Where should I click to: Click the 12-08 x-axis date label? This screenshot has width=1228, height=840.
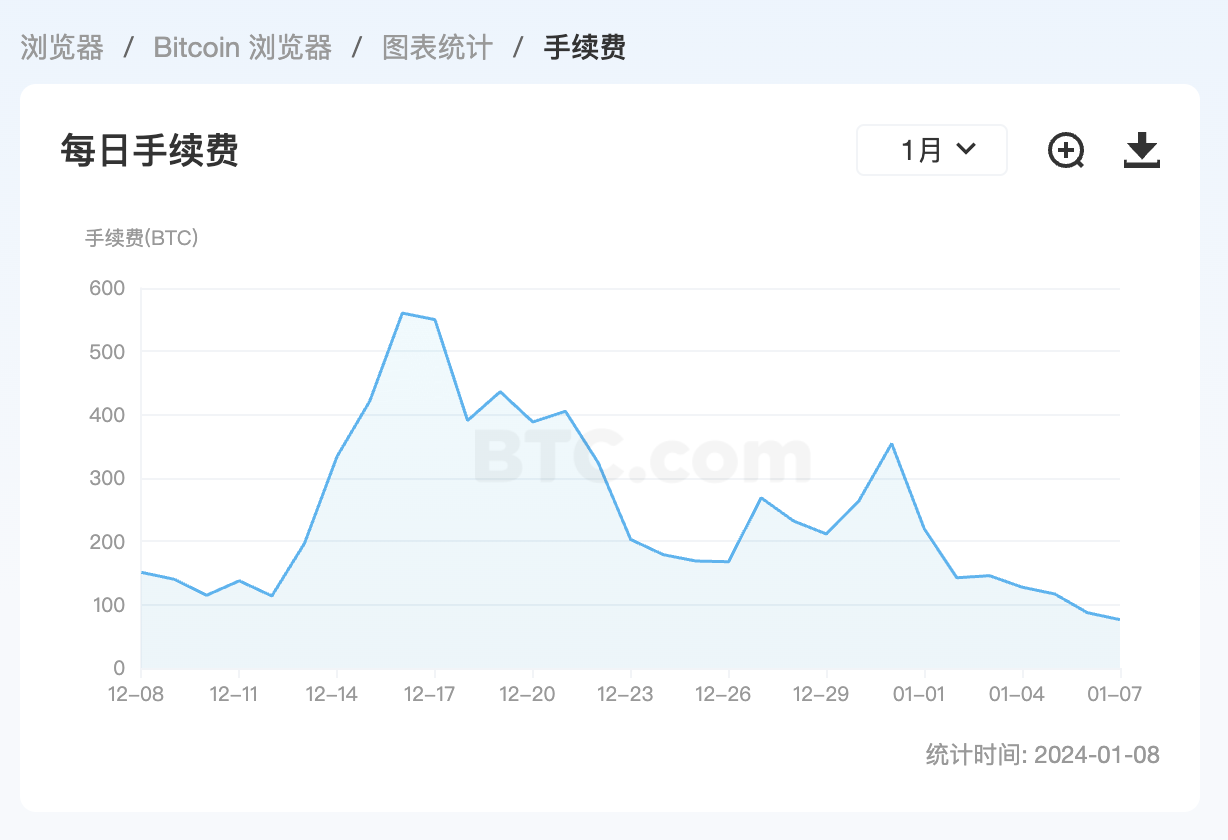tap(135, 694)
